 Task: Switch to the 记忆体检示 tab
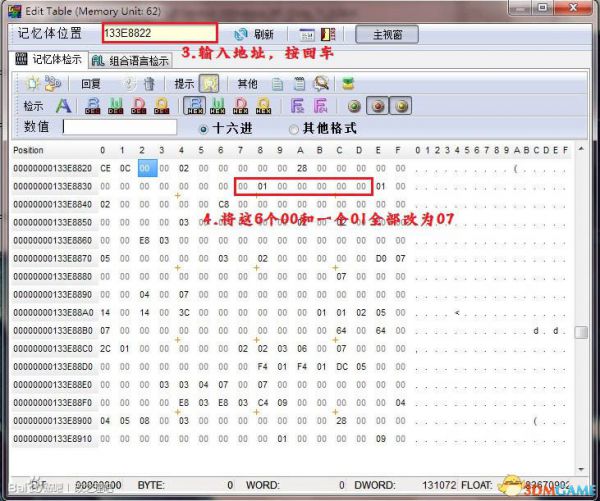50,60
